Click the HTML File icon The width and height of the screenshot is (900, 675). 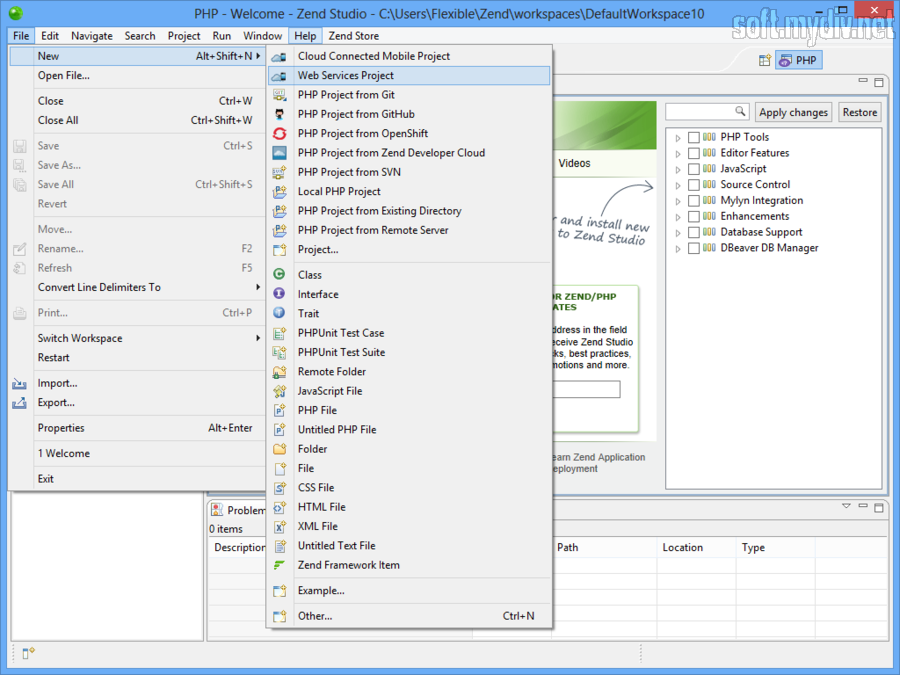[x=279, y=507]
